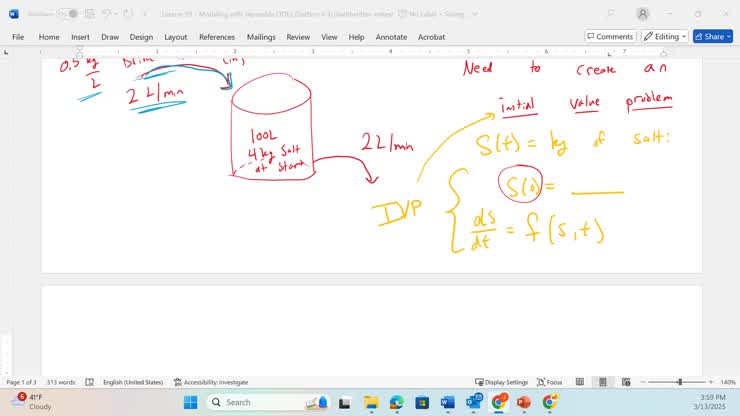Toggle the AutoSave switch in title bar

click(x=67, y=14)
